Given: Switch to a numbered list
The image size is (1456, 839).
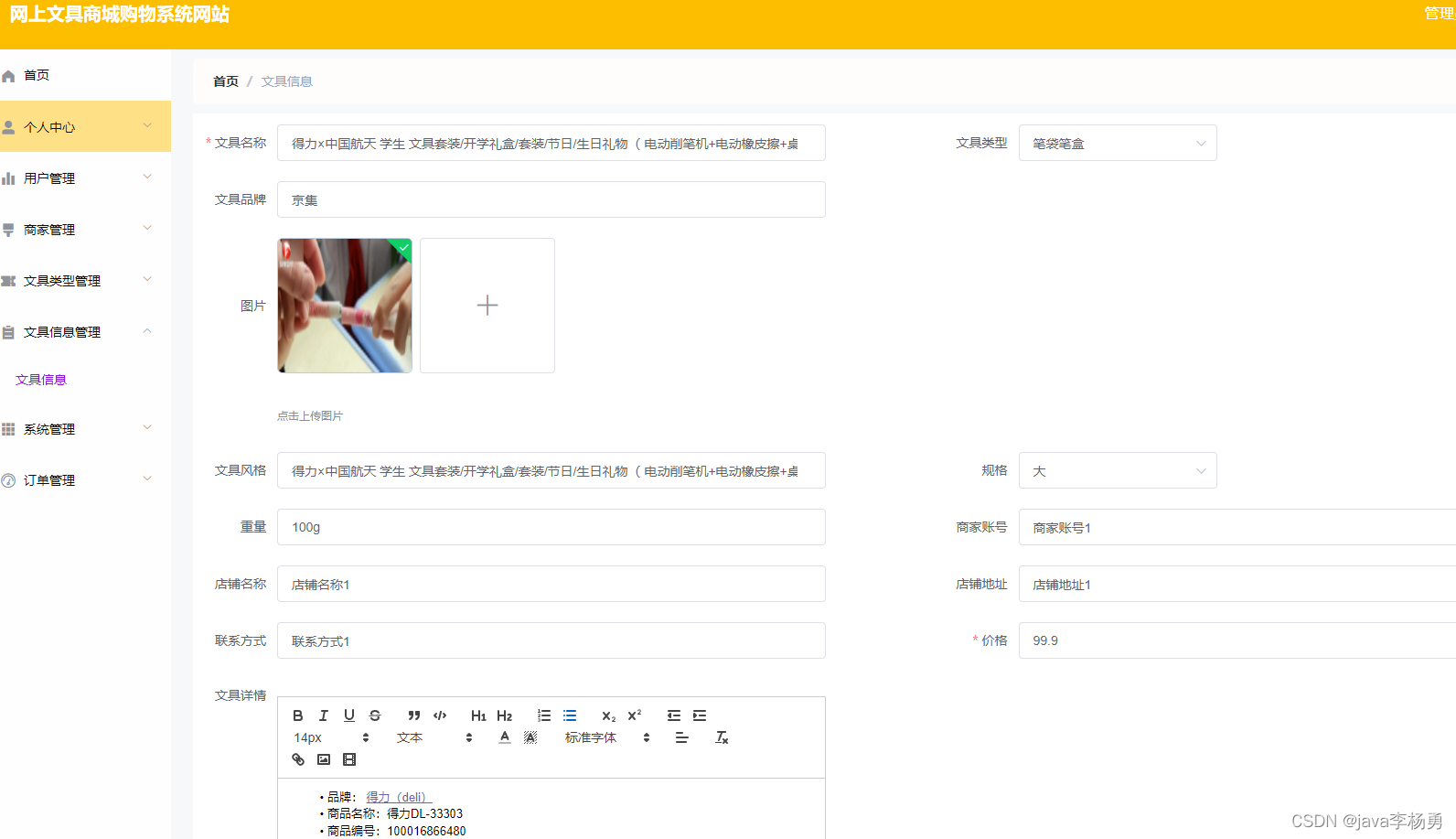Looking at the screenshot, I should 544,715.
